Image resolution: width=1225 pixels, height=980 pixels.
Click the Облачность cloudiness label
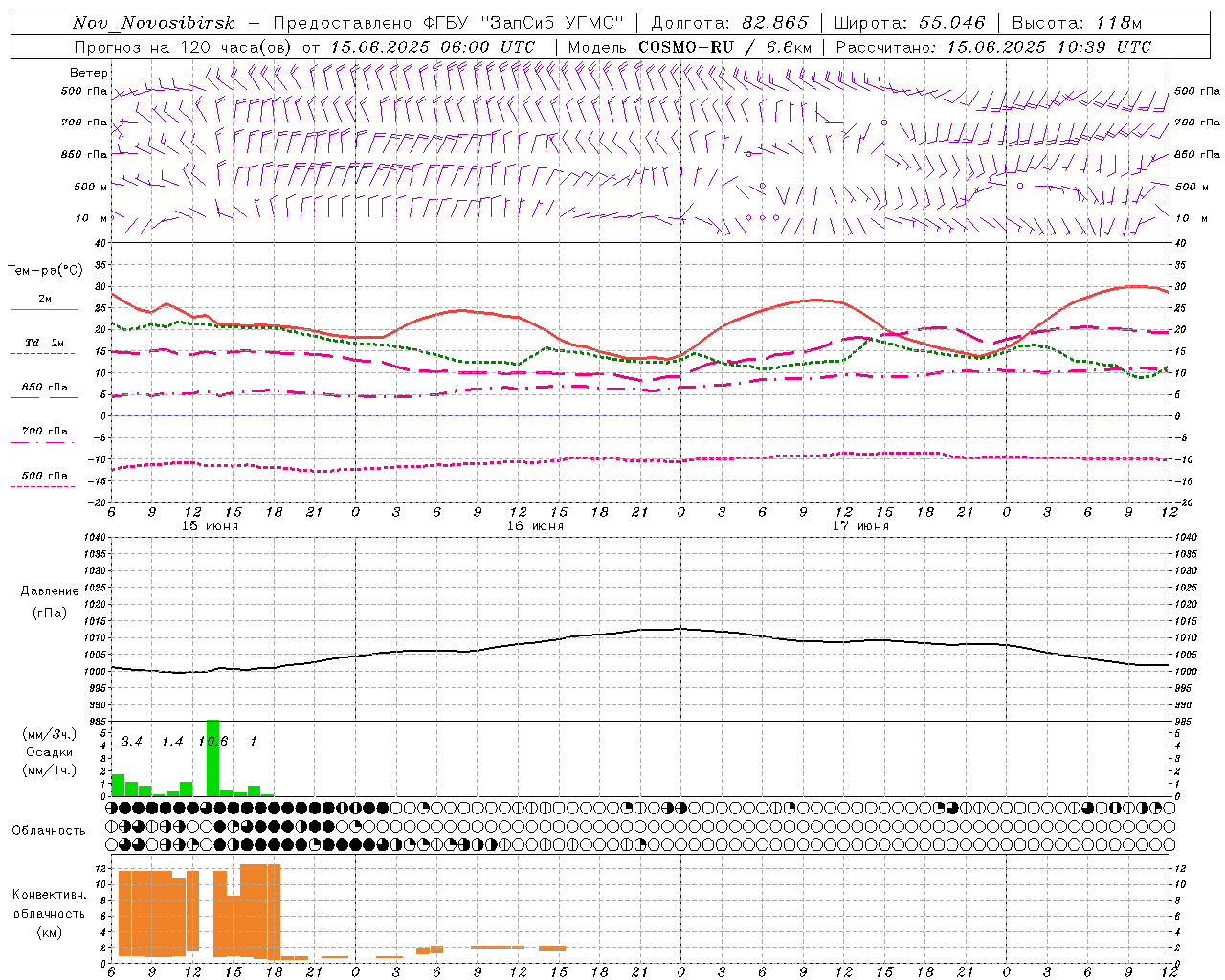click(x=49, y=830)
